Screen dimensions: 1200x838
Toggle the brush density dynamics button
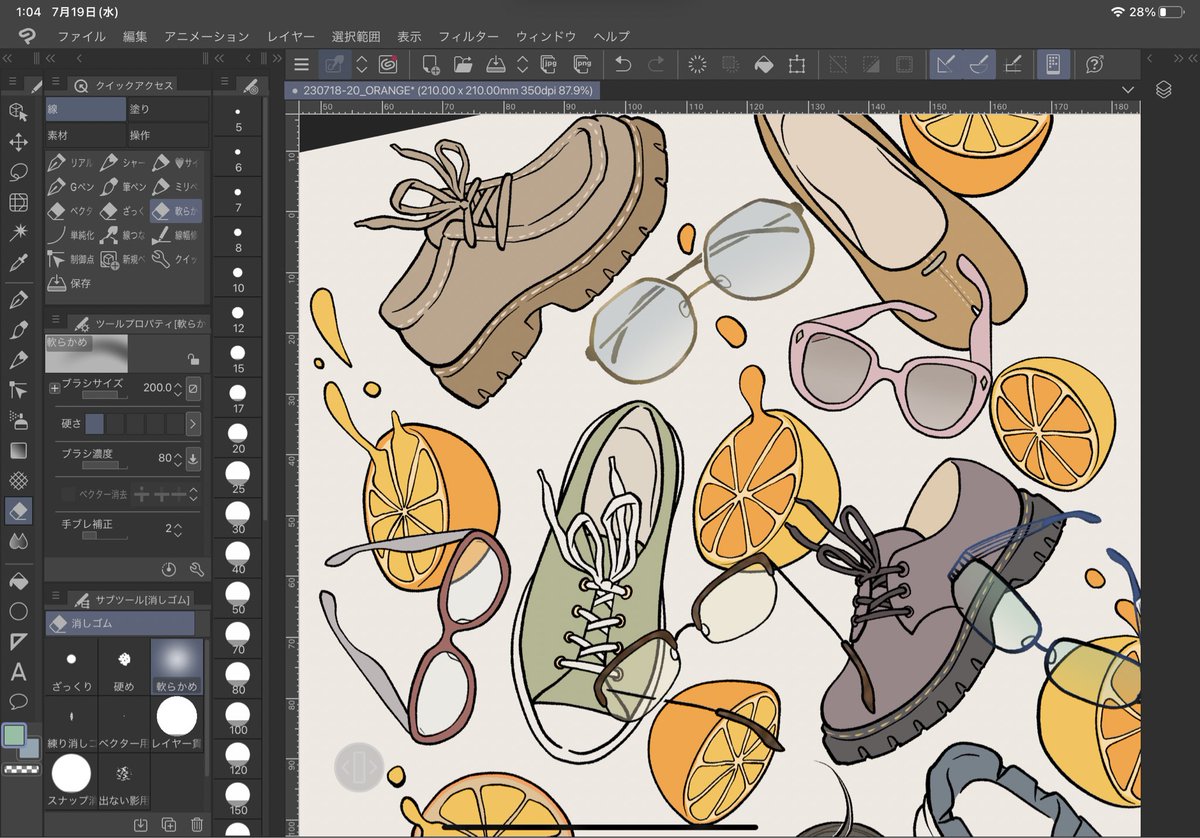tap(193, 459)
